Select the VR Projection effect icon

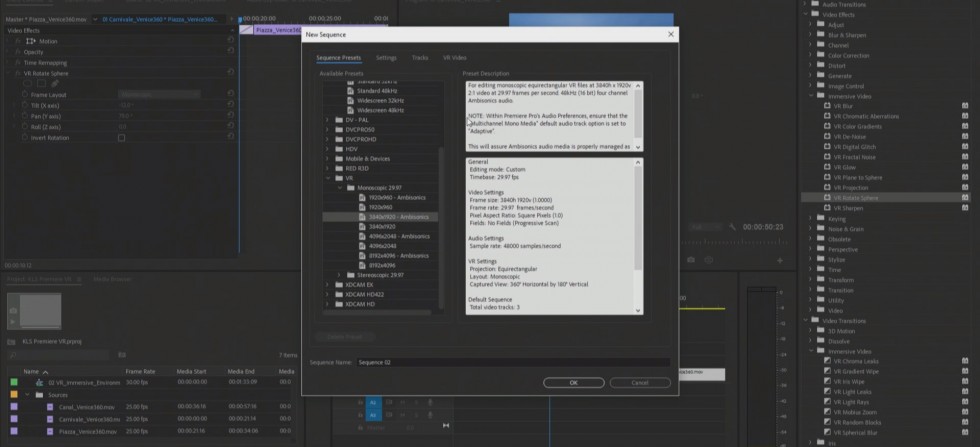point(825,187)
